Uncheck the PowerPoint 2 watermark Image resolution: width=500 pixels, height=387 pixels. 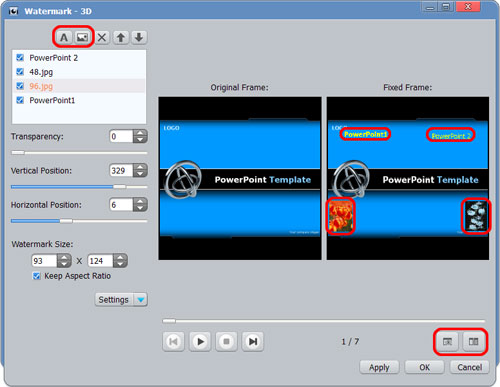[20, 58]
